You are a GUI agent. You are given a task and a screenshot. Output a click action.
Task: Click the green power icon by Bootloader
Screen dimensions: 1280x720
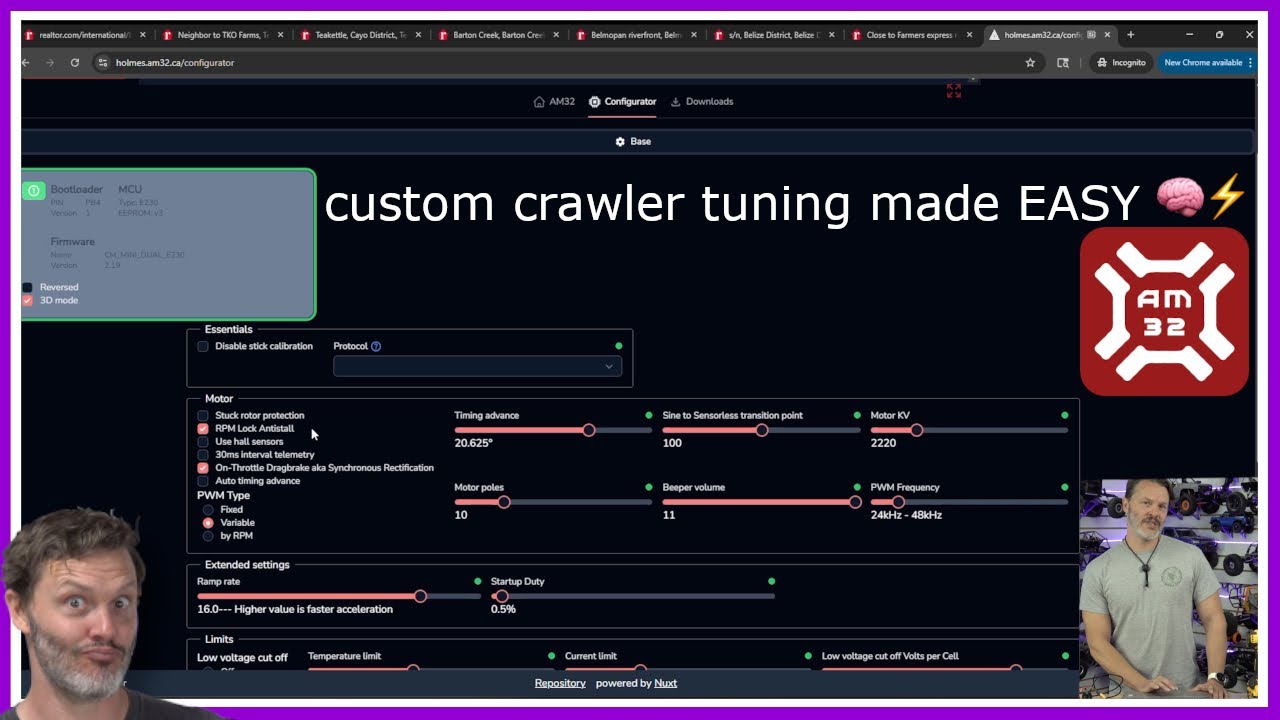tap(34, 190)
